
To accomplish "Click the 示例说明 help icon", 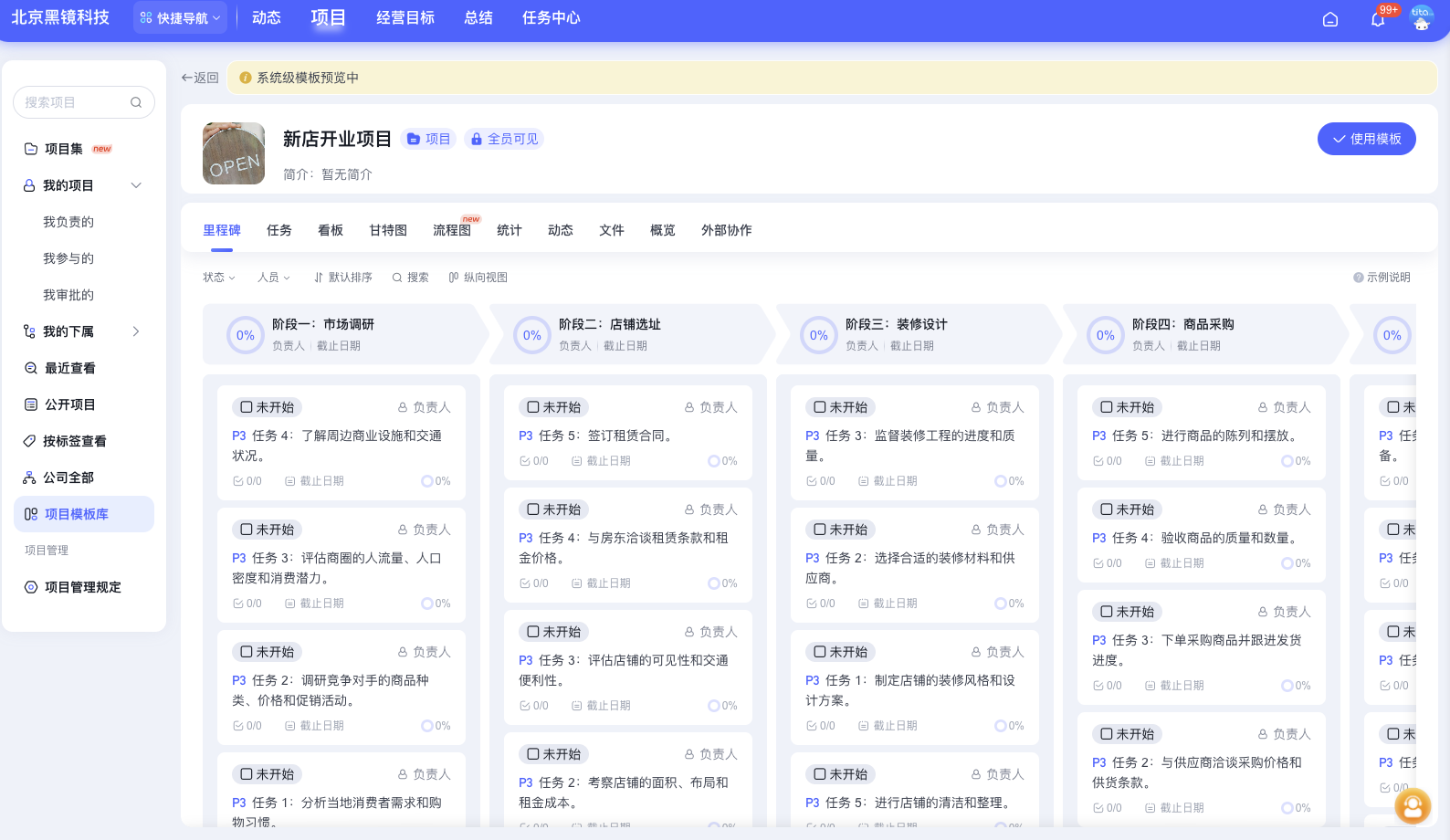I will (1358, 278).
